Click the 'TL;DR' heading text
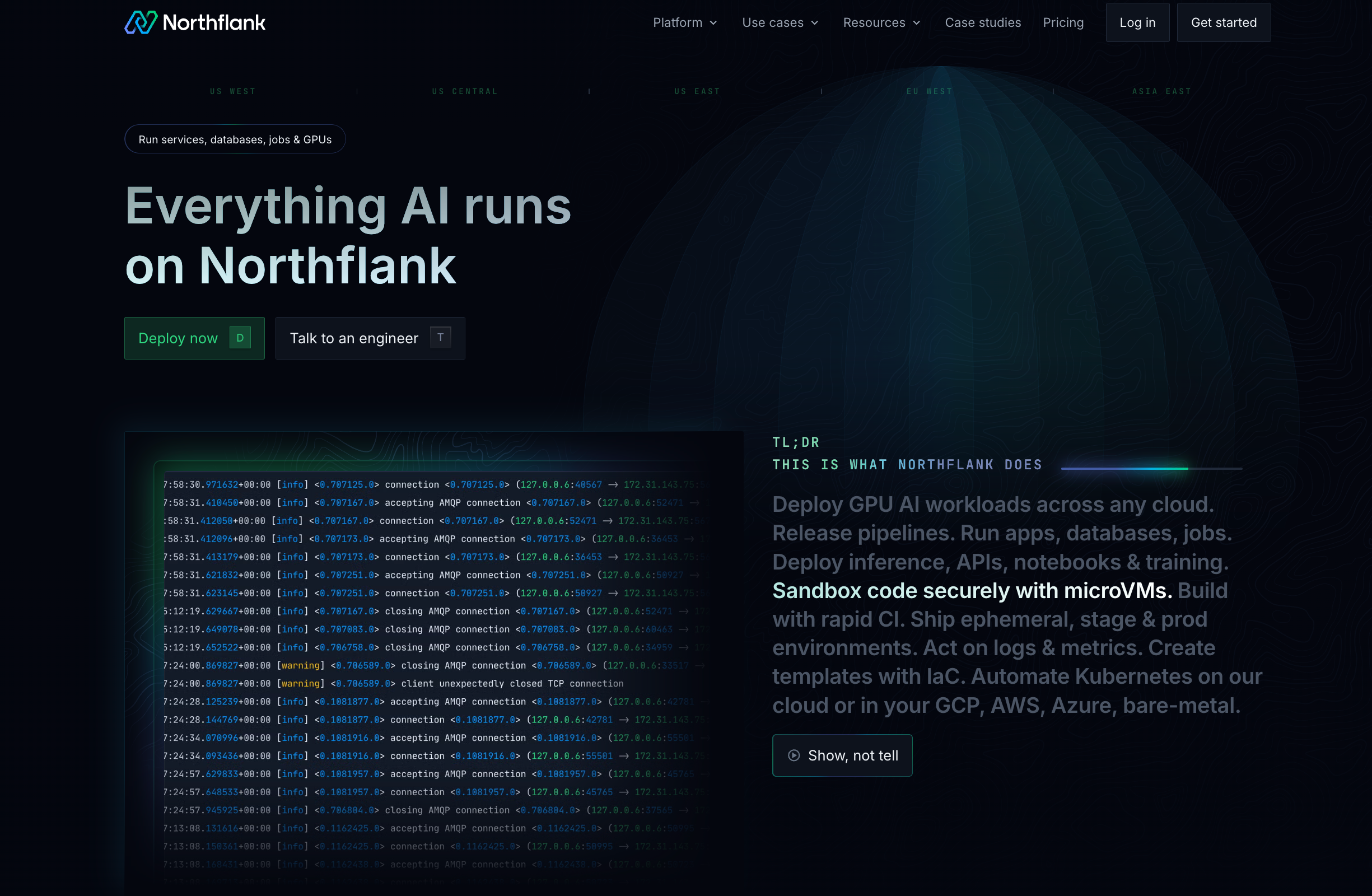 pyautogui.click(x=796, y=442)
